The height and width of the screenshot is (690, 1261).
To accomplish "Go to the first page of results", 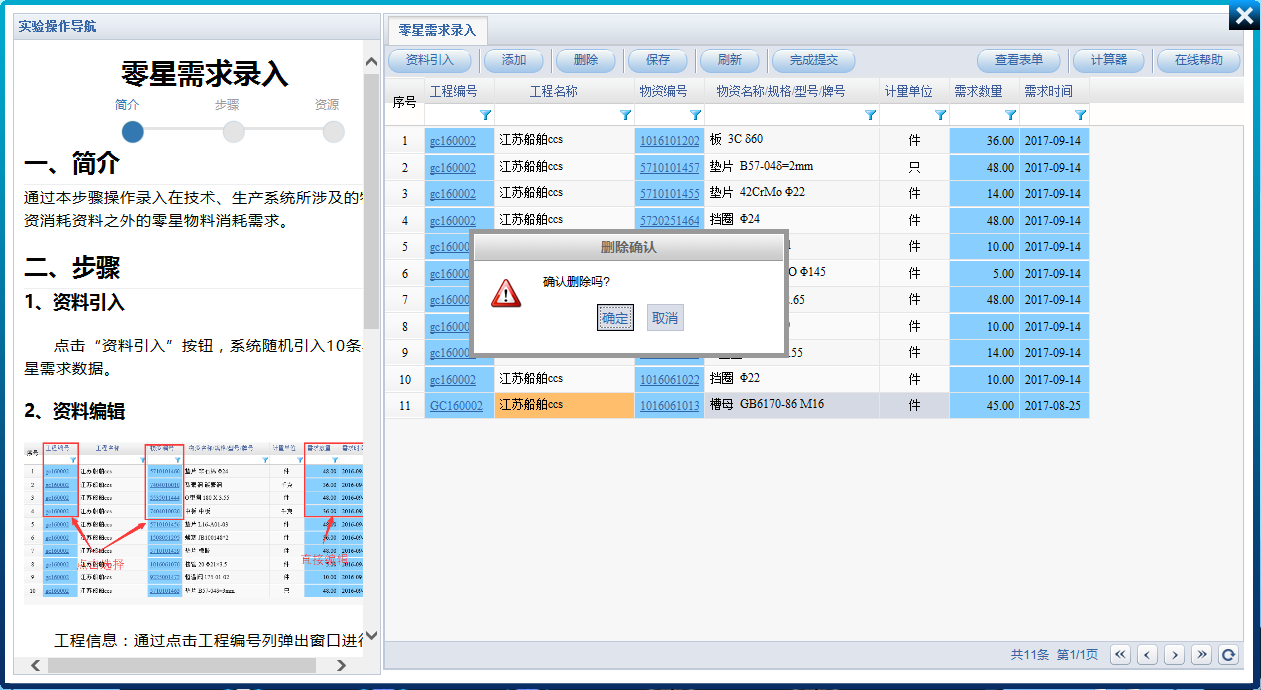I will 1121,655.
